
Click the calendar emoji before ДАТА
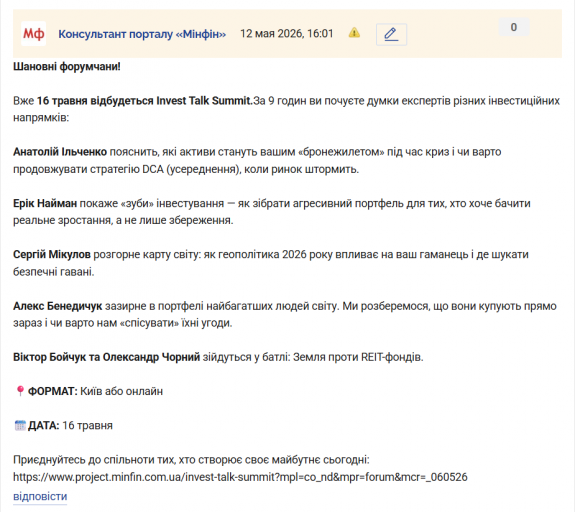point(20,425)
